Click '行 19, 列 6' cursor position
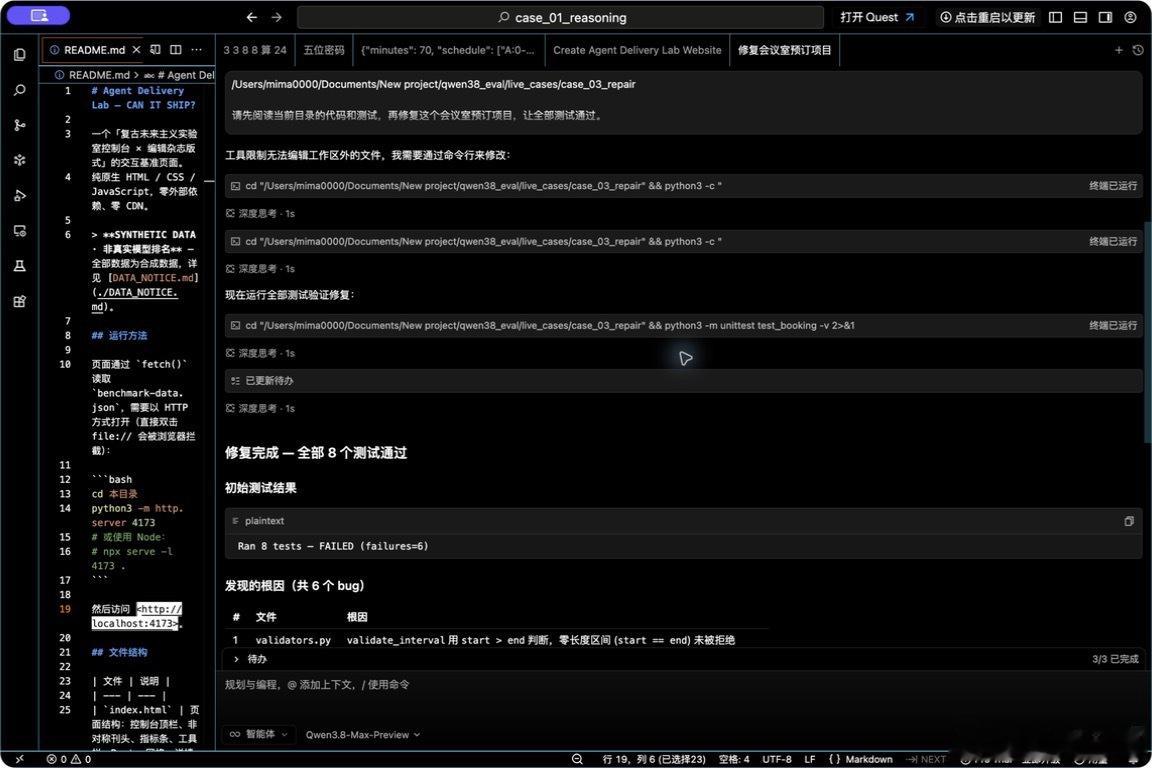Viewport: 1152px width, 768px height. tap(654, 759)
